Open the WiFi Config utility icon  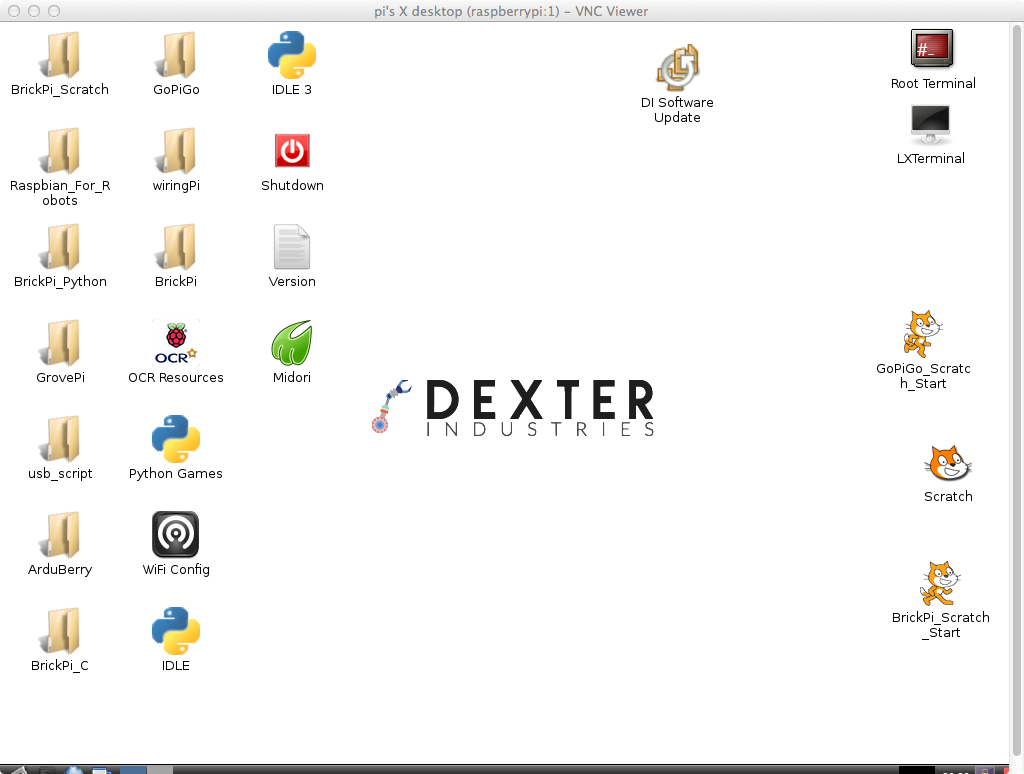176,534
